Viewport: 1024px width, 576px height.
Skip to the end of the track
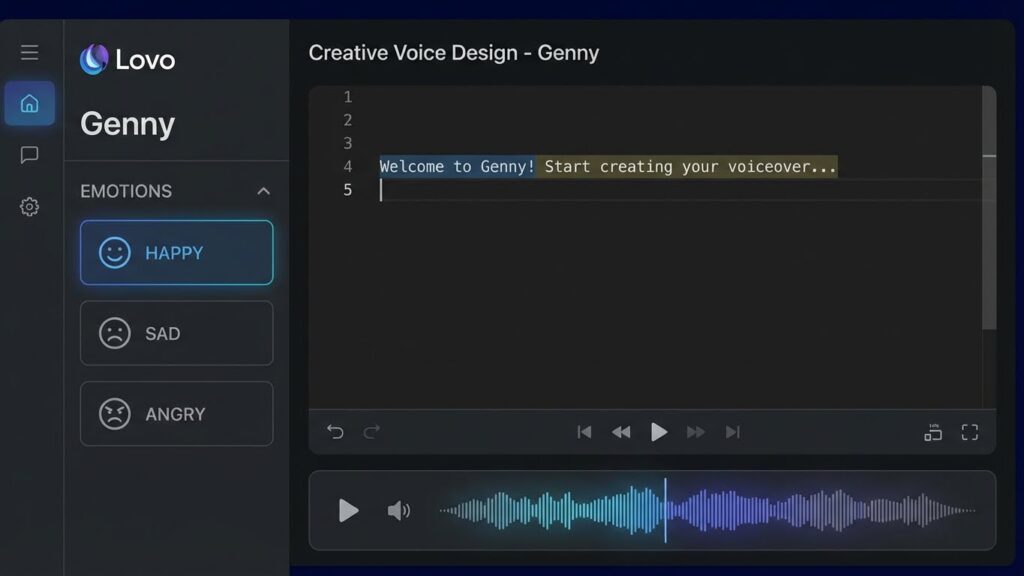733,432
